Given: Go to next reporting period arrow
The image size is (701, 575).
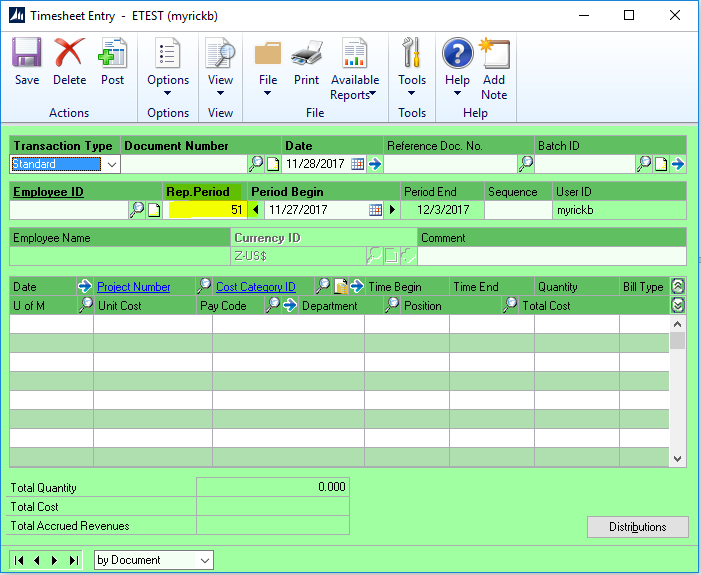Looking at the screenshot, I should click(x=392, y=209).
